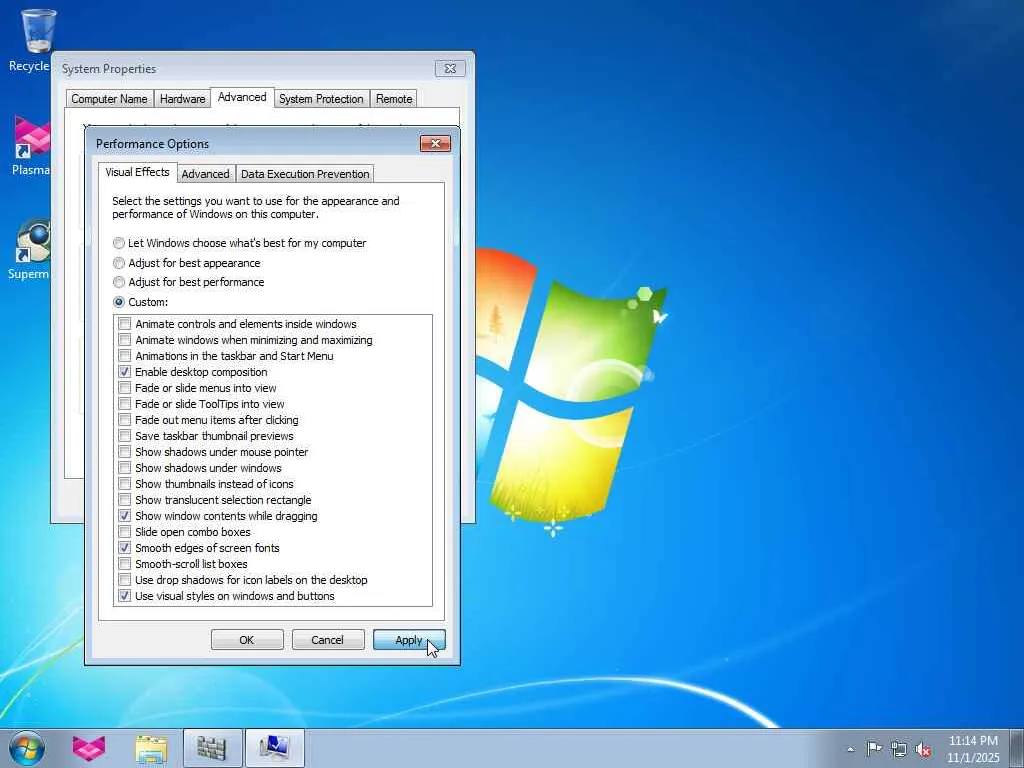Enable Animate controls and elements inside windows
Screen dimensions: 1024x768
[x=125, y=324]
